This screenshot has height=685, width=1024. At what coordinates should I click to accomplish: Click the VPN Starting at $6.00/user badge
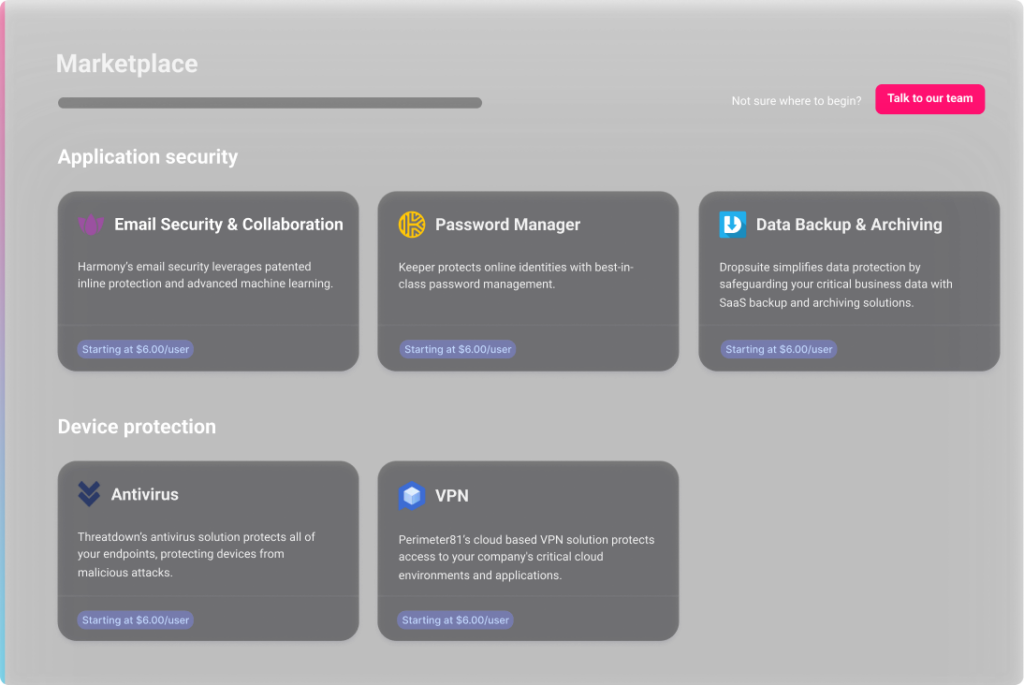455,620
